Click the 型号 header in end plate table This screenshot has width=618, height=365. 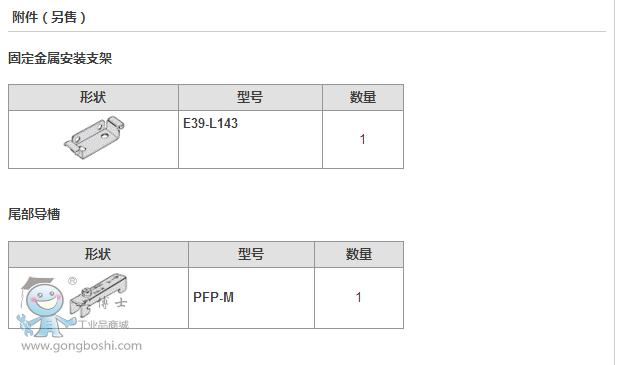point(251,254)
